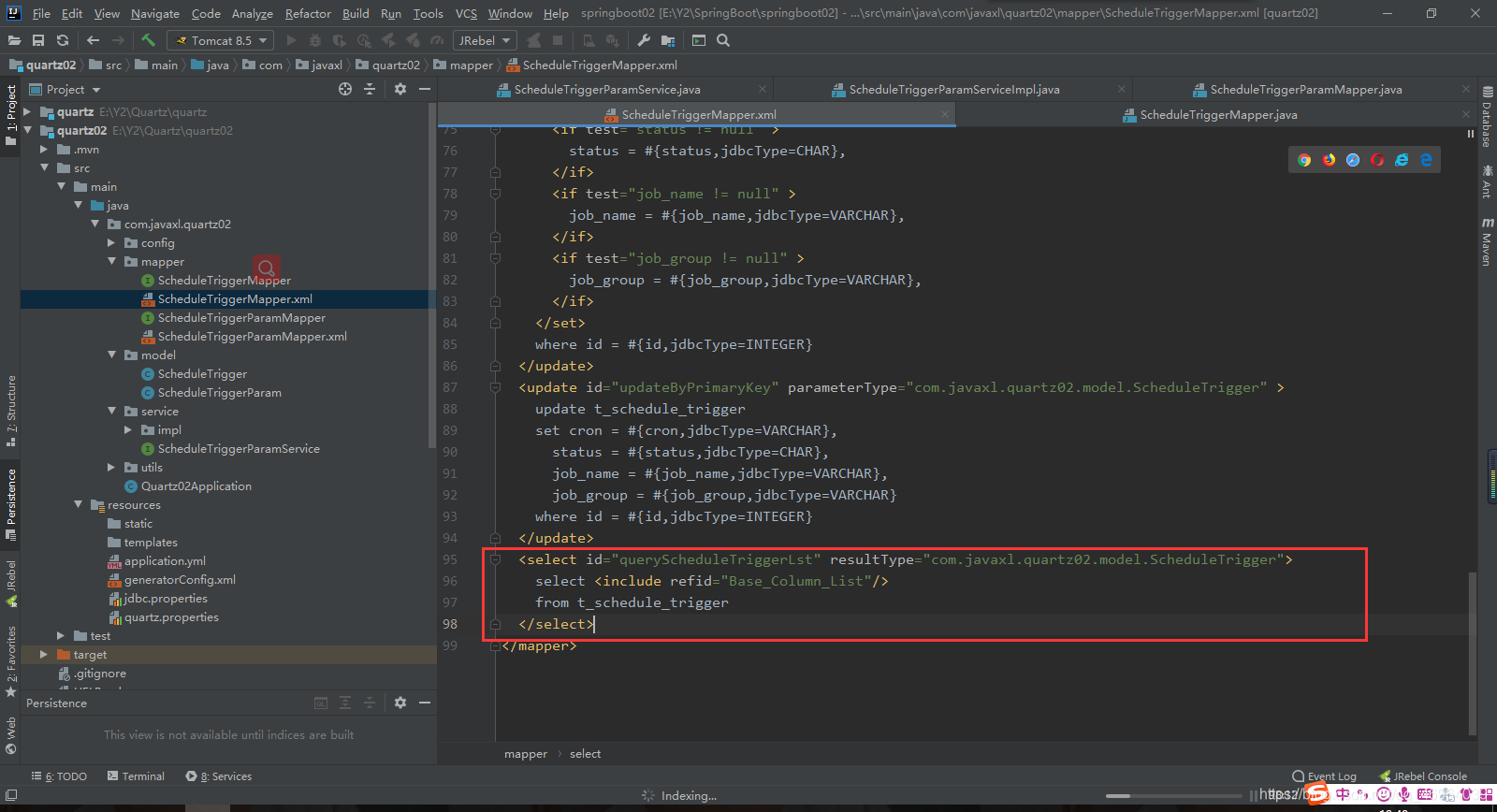Open the JRebel Console
Screen dimensions: 1497x812
1423,776
